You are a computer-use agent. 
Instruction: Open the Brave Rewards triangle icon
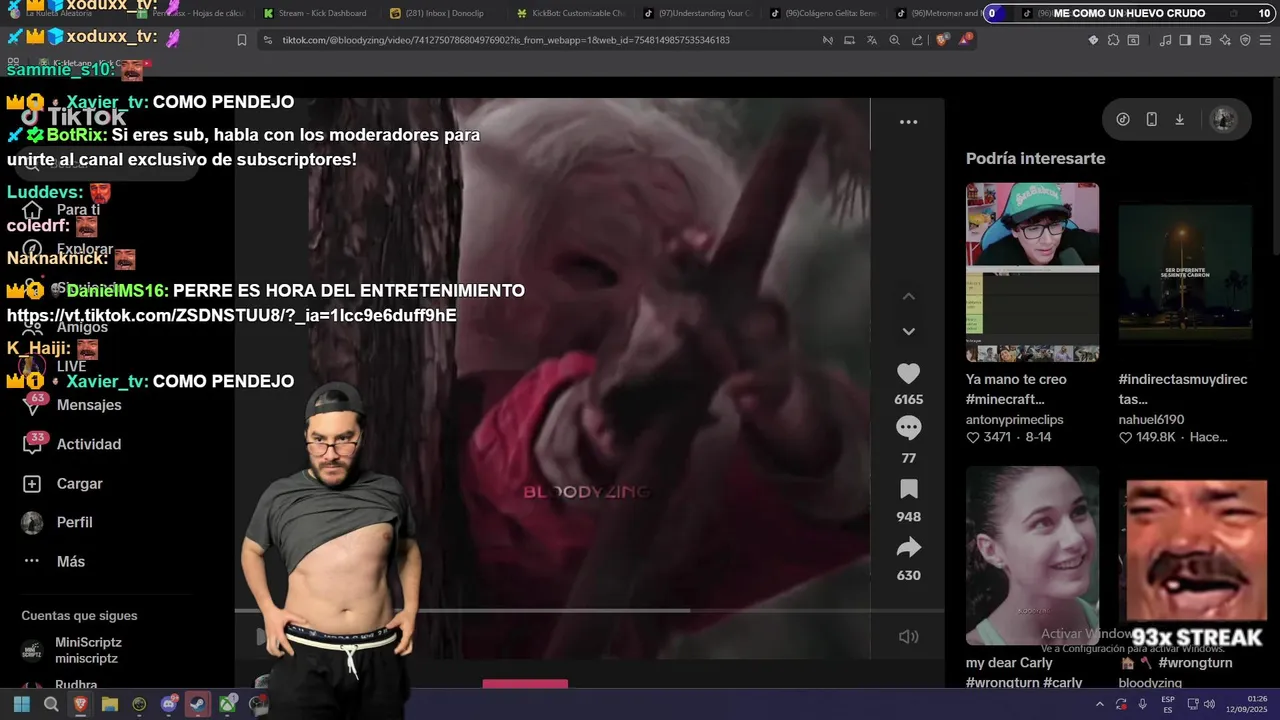tap(966, 40)
